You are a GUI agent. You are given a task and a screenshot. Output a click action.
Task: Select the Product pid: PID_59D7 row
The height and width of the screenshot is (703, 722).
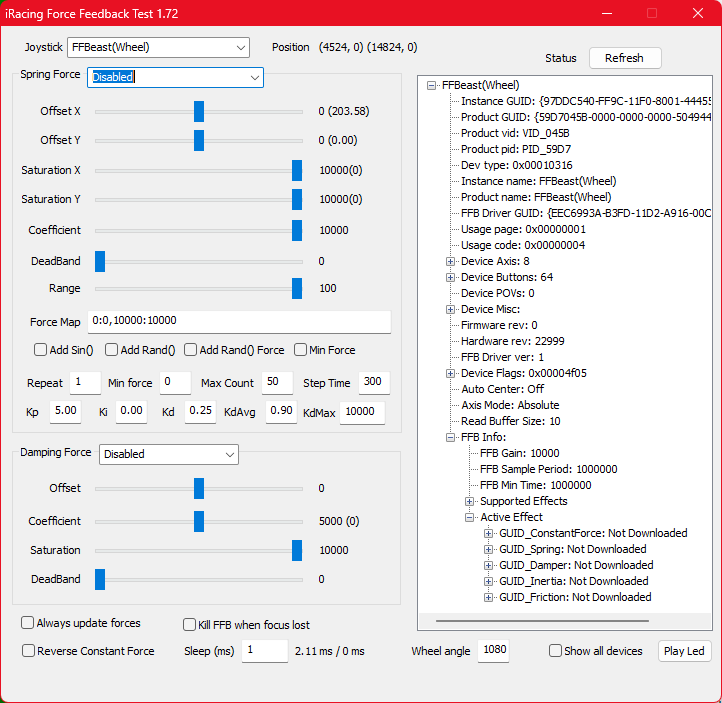pos(516,149)
